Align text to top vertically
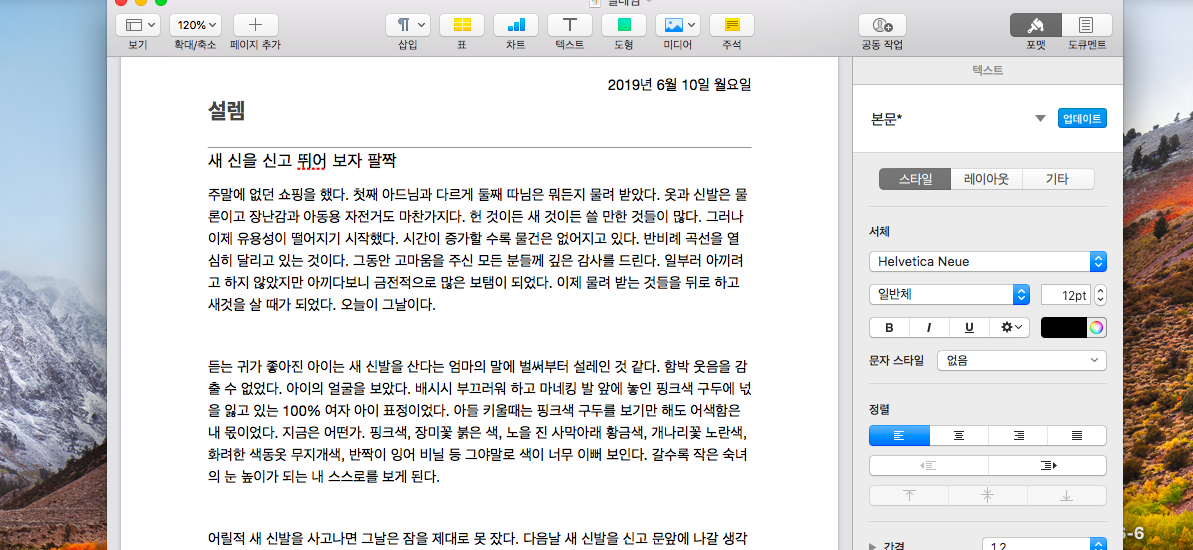This screenshot has height=550, width=1193. (908, 495)
